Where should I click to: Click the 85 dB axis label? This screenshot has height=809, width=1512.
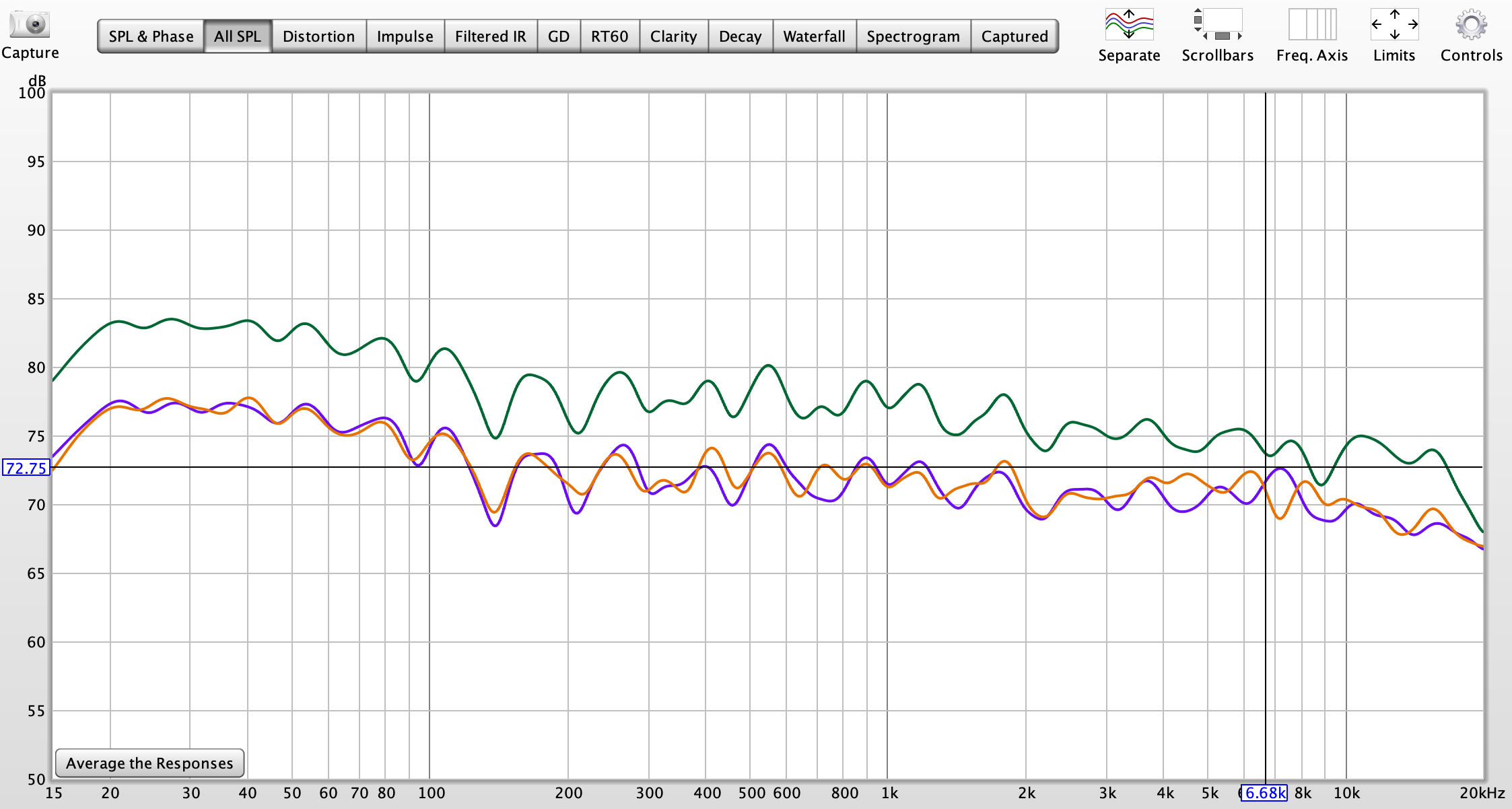click(x=36, y=299)
